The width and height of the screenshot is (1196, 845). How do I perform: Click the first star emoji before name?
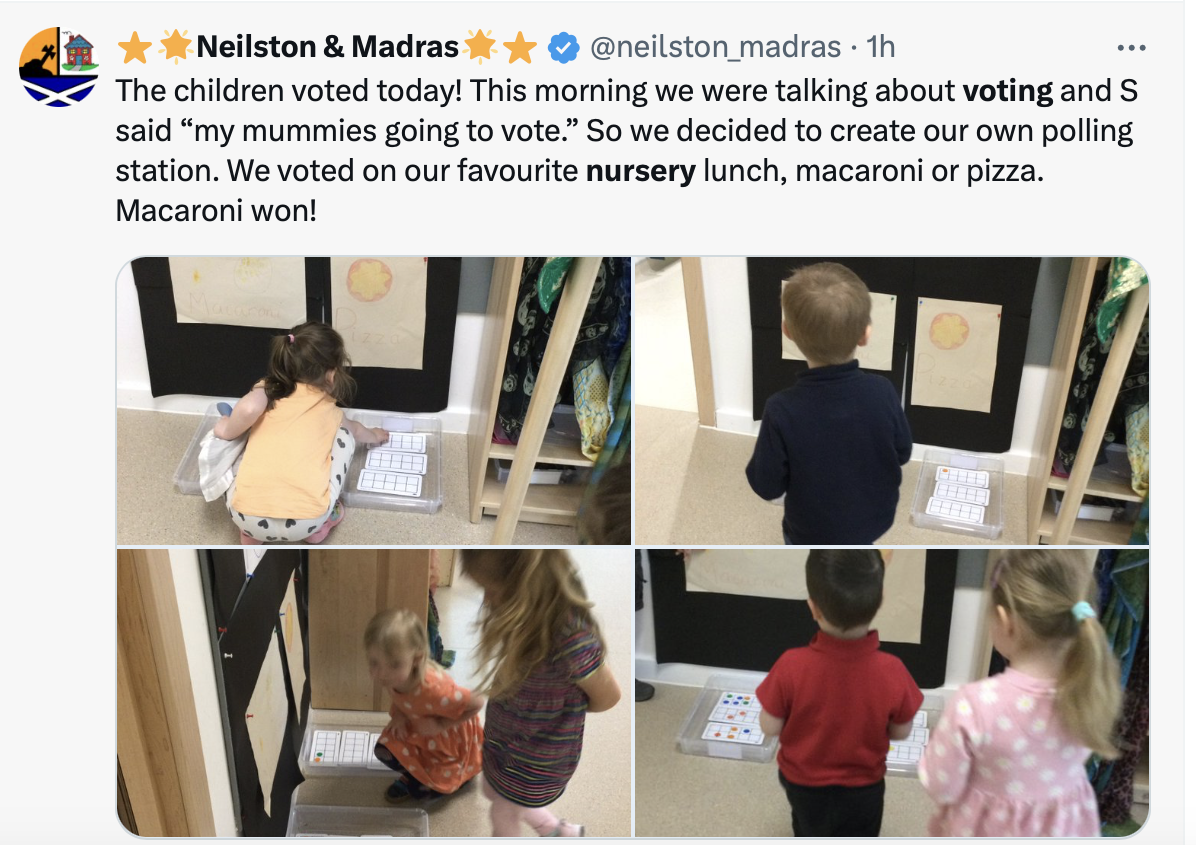pos(135,47)
